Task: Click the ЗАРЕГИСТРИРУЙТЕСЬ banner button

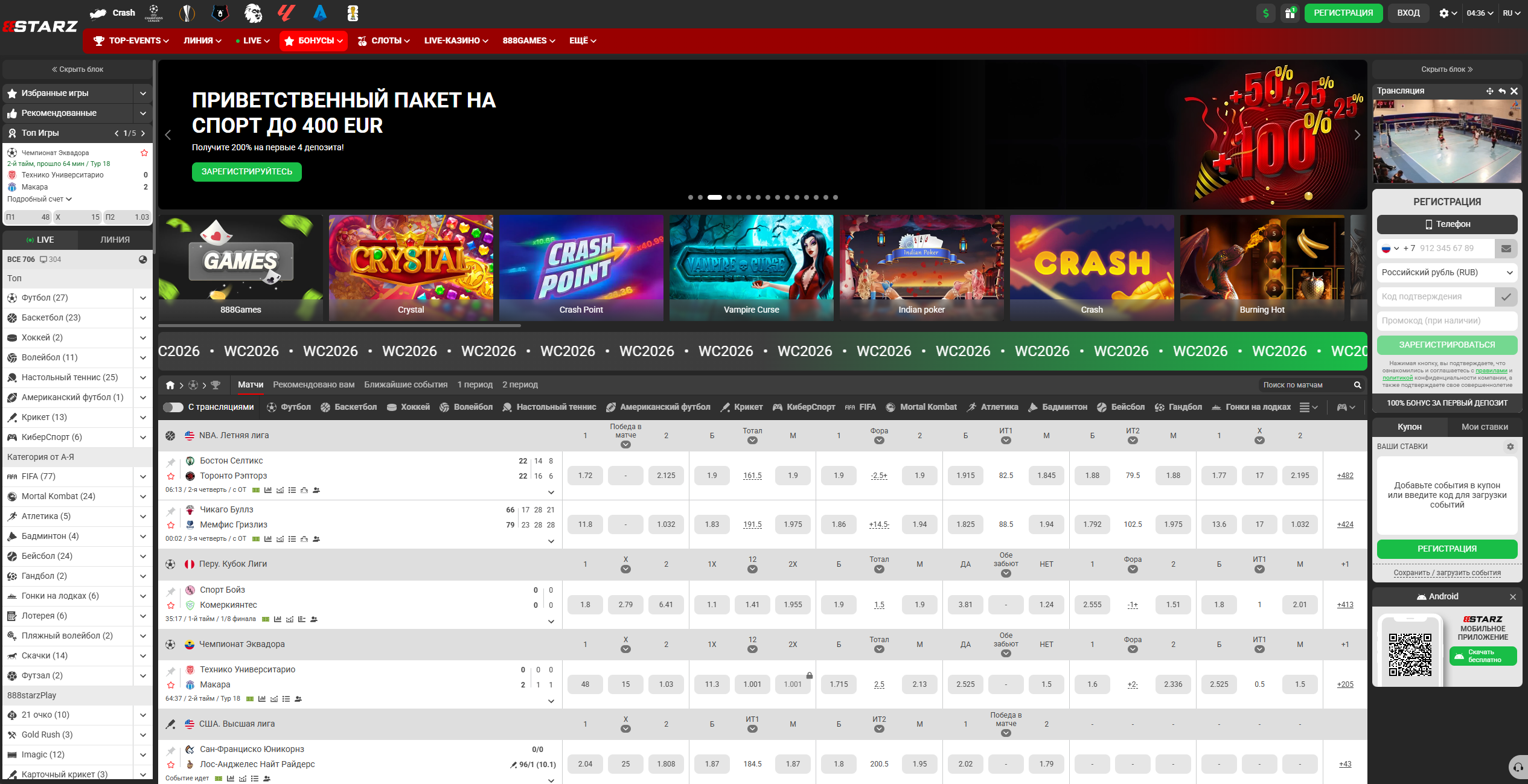Action: point(247,172)
